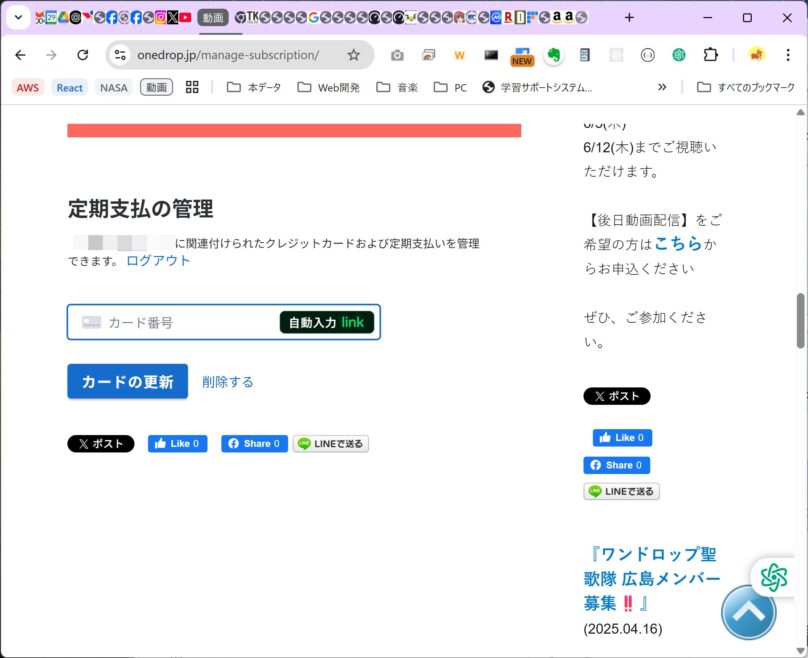Open the bookmarks apps grid icon
This screenshot has height=658, width=808.
(192, 87)
